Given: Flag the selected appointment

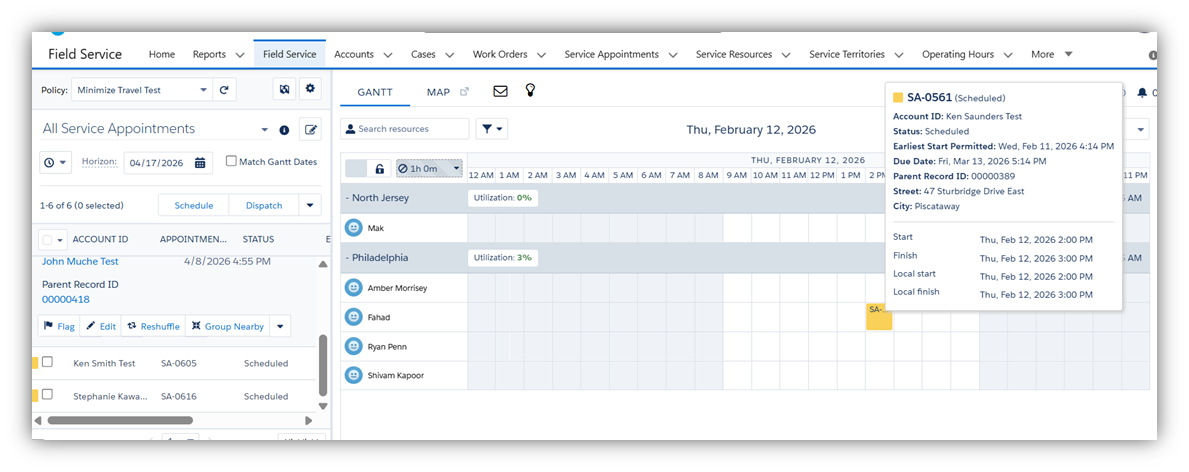Looking at the screenshot, I should pos(58,326).
